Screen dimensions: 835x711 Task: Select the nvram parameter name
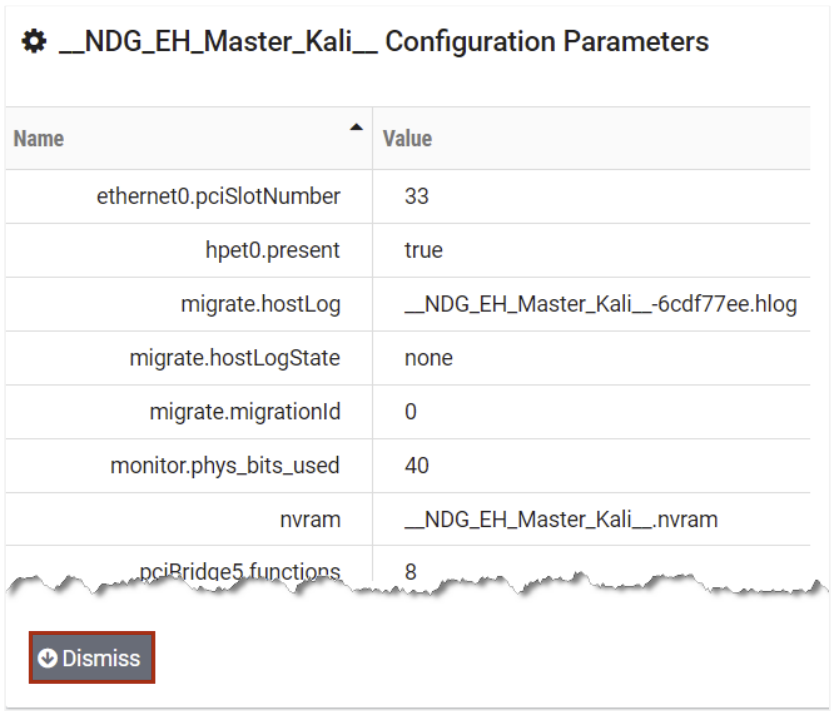[310, 520]
